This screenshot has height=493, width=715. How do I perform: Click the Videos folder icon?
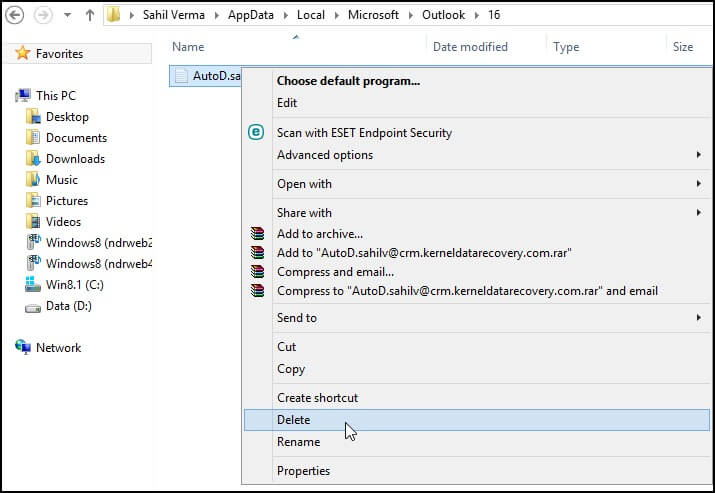pos(33,222)
